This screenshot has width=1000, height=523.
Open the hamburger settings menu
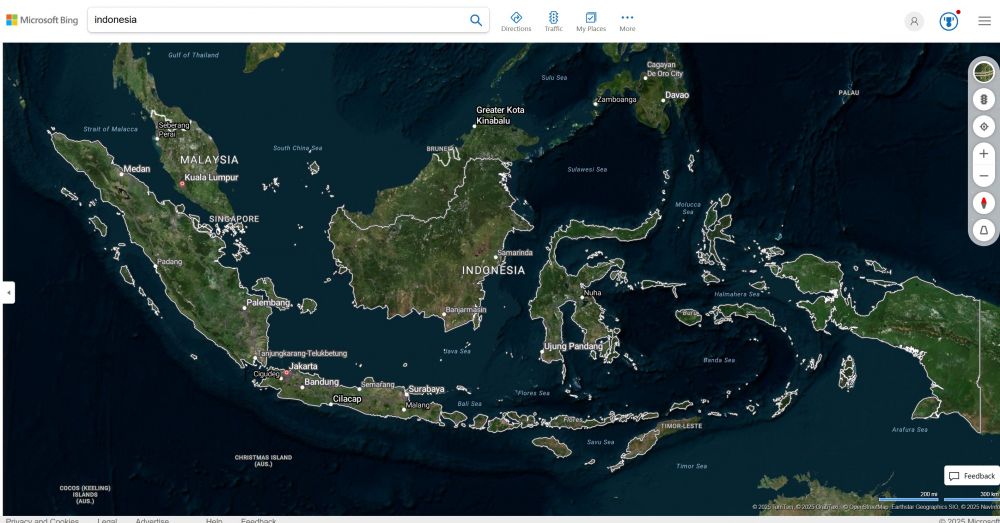tap(984, 21)
